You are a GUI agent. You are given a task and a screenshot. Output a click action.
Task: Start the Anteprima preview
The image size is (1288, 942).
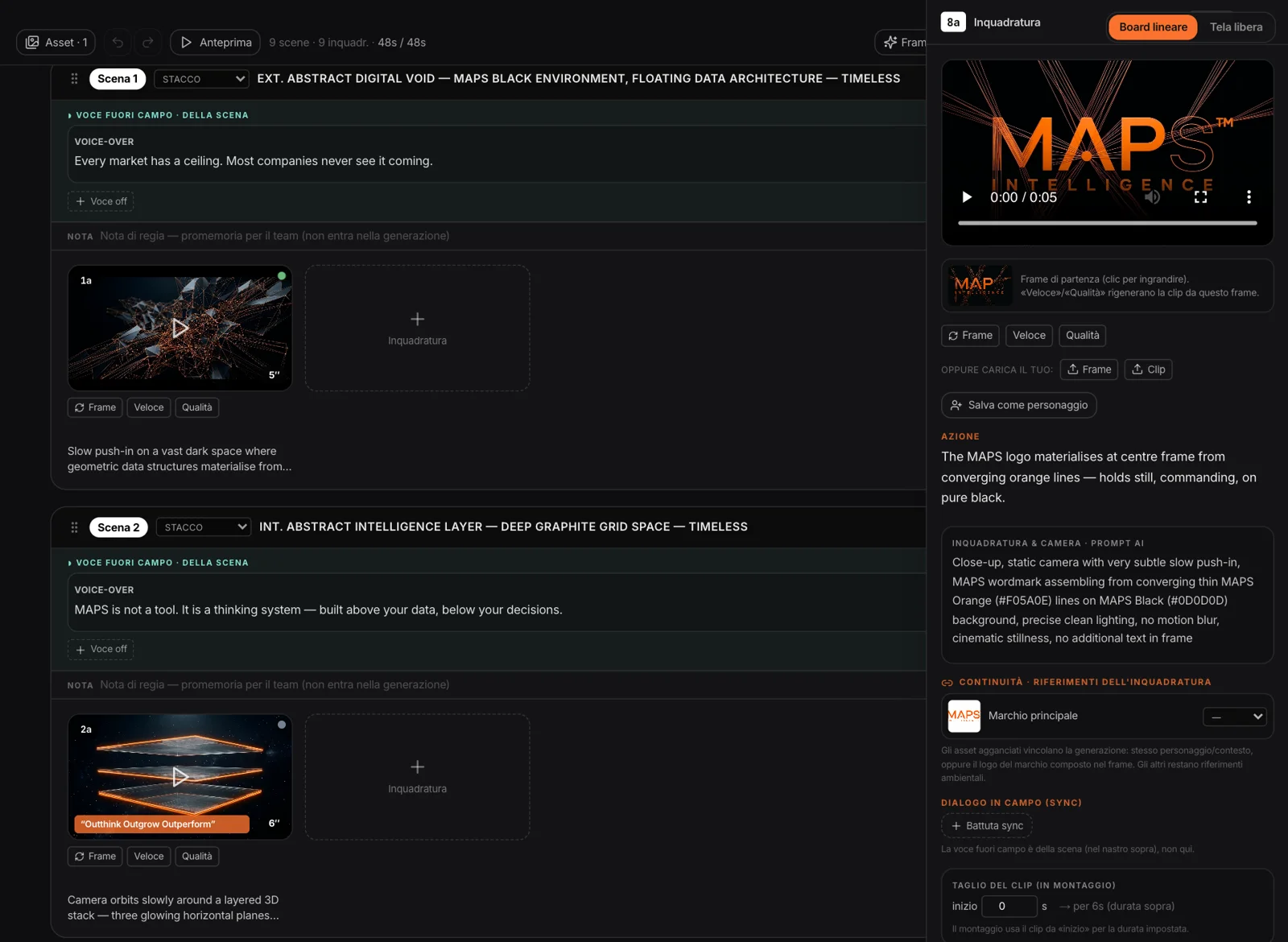pos(215,42)
